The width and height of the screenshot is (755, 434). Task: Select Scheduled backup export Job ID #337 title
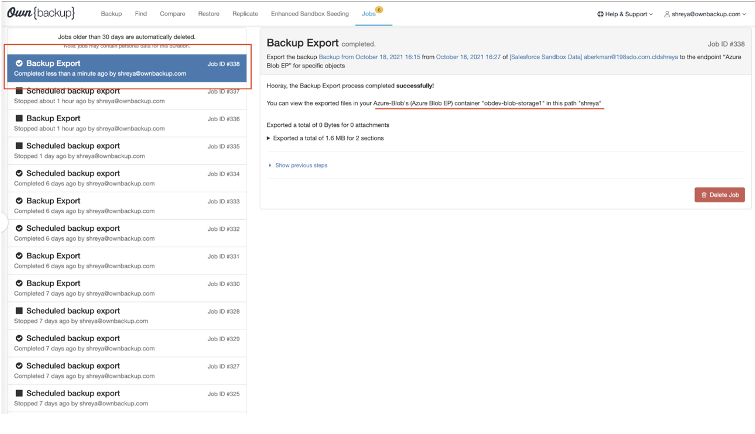coord(73,91)
